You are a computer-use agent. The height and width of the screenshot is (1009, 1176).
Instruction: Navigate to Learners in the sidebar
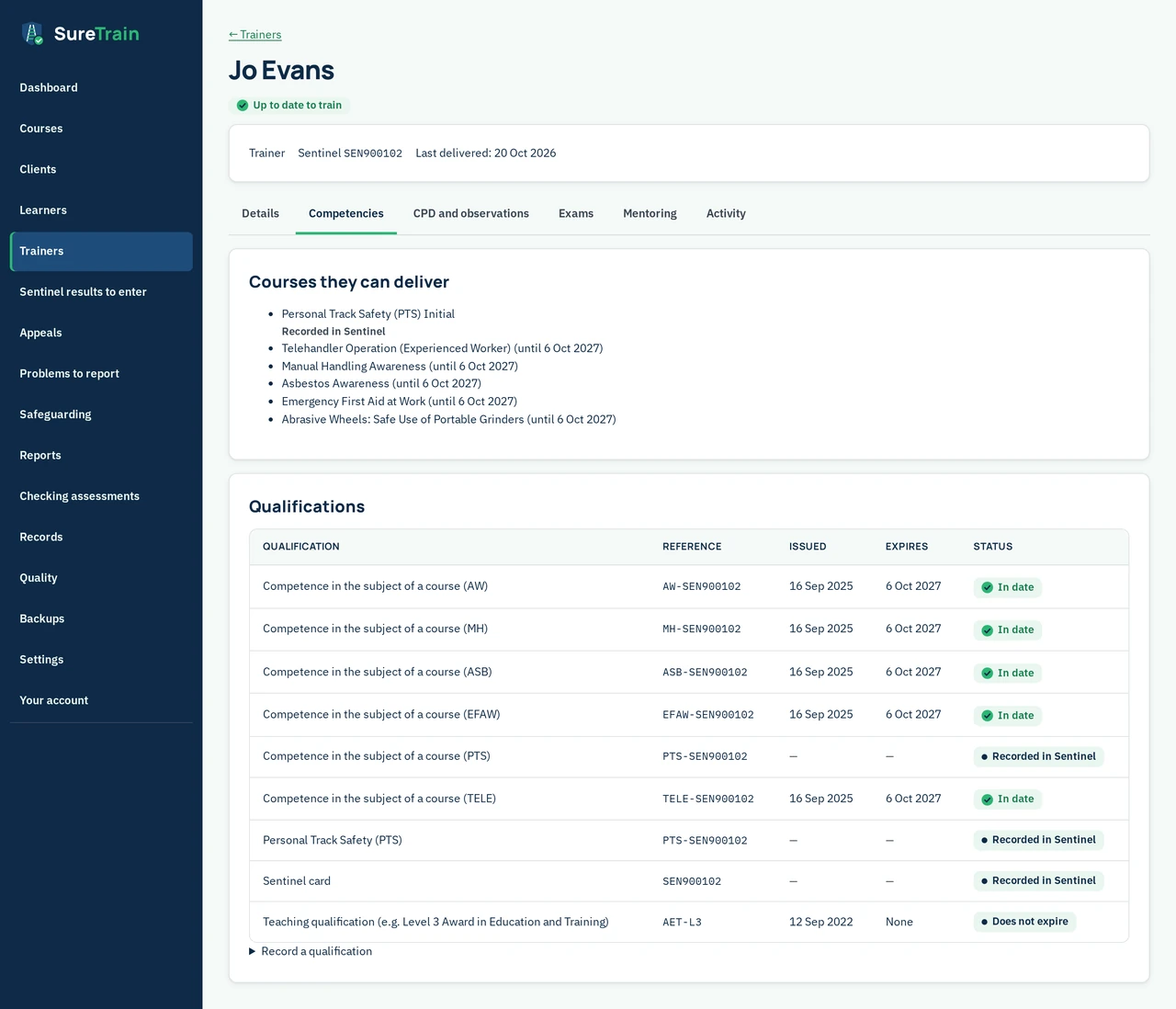tap(101, 210)
